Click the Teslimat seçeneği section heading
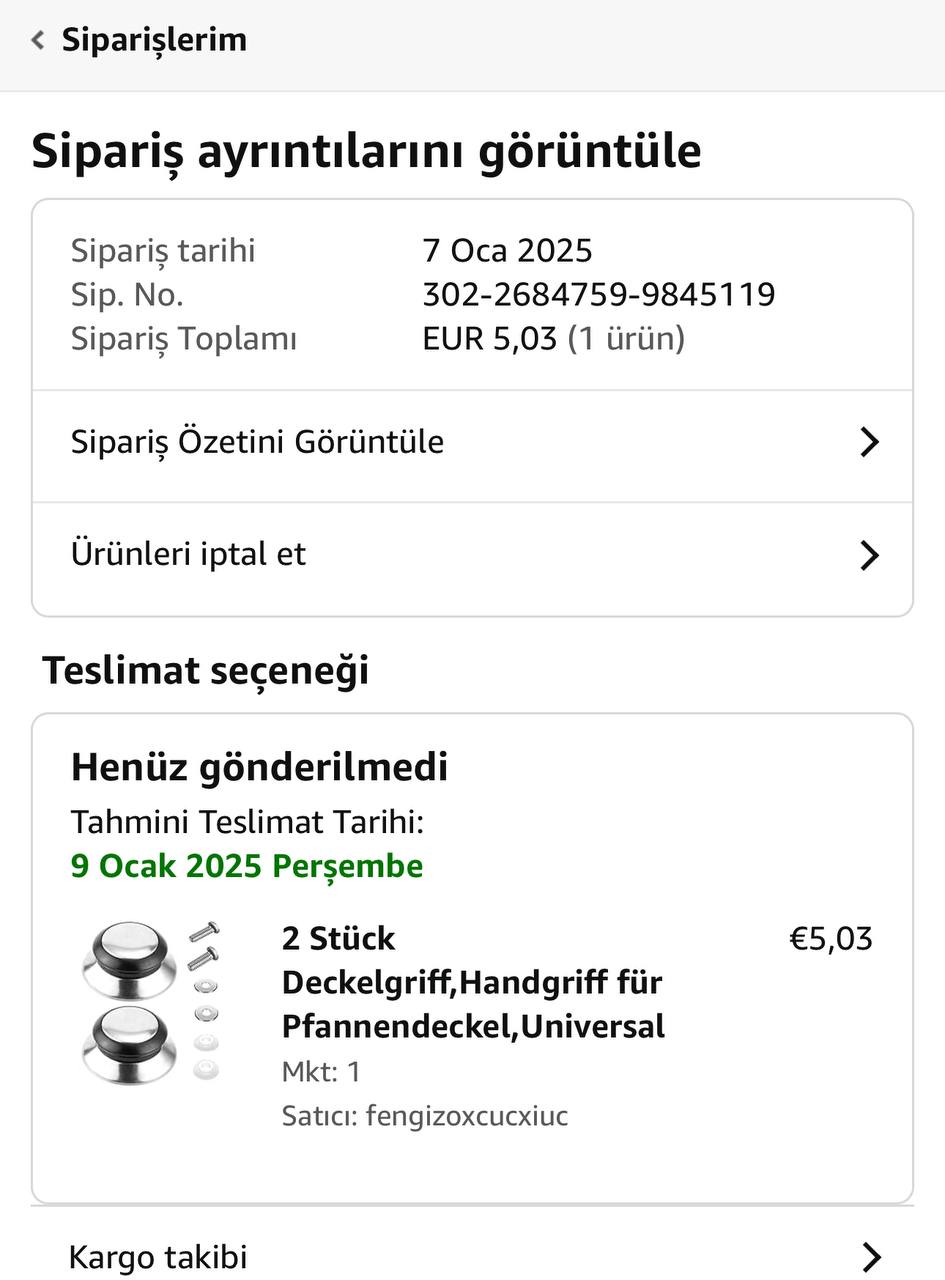This screenshot has height=1280, width=945. (205, 670)
